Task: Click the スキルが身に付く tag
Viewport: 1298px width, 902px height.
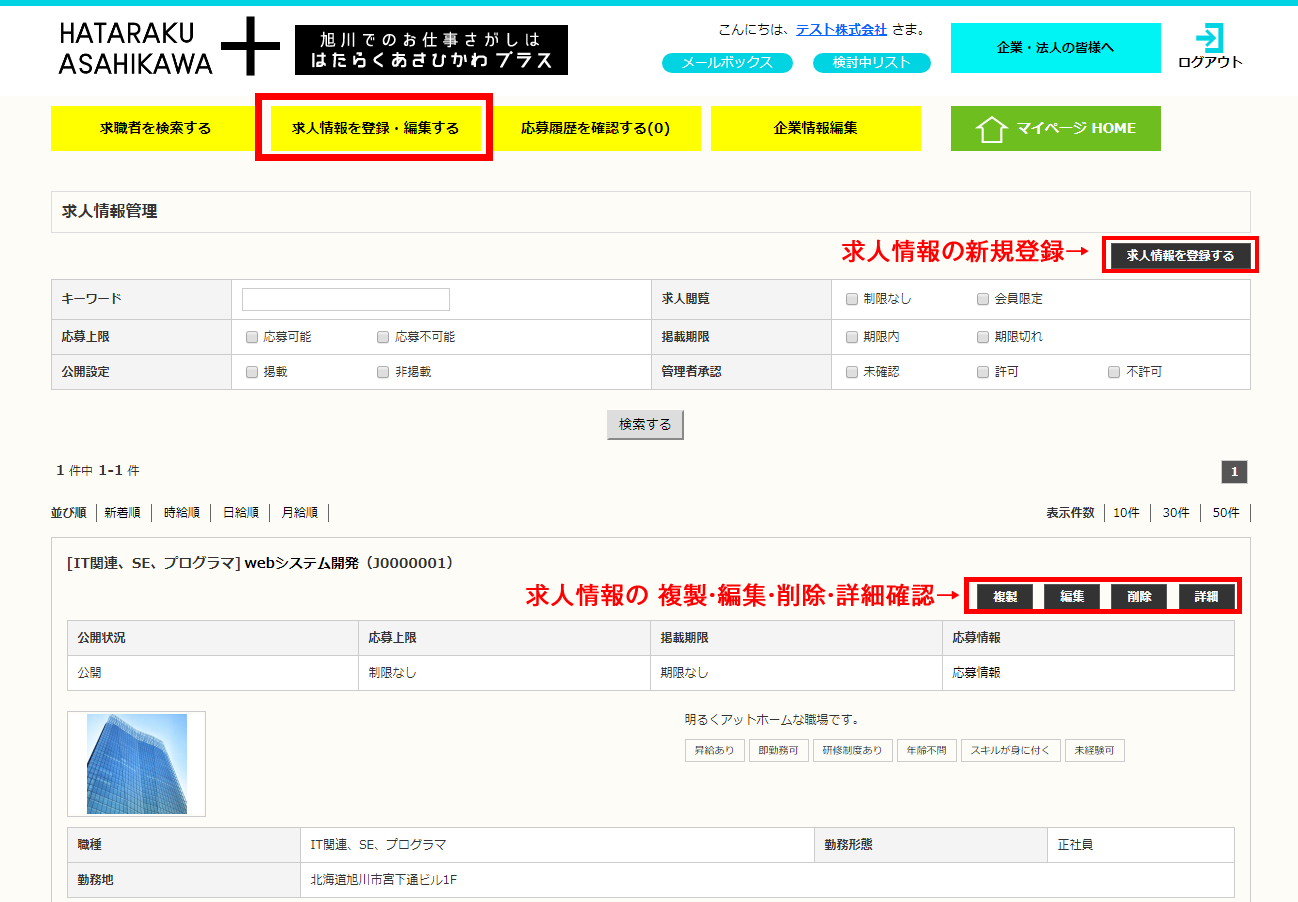Action: coord(1011,751)
